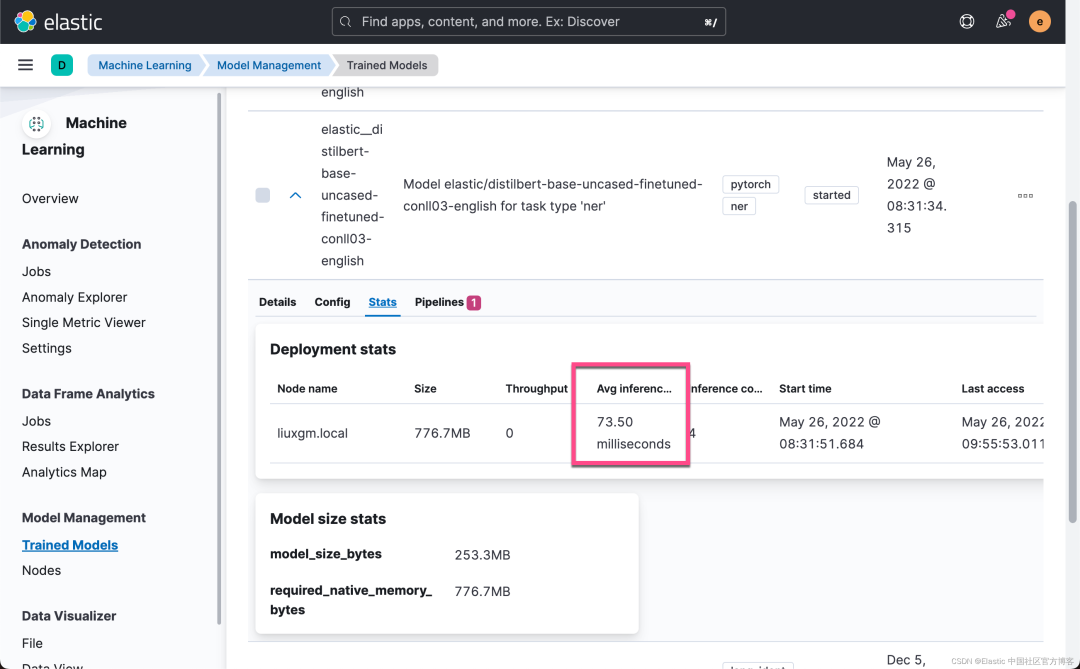Open Analytics Map

[64, 472]
